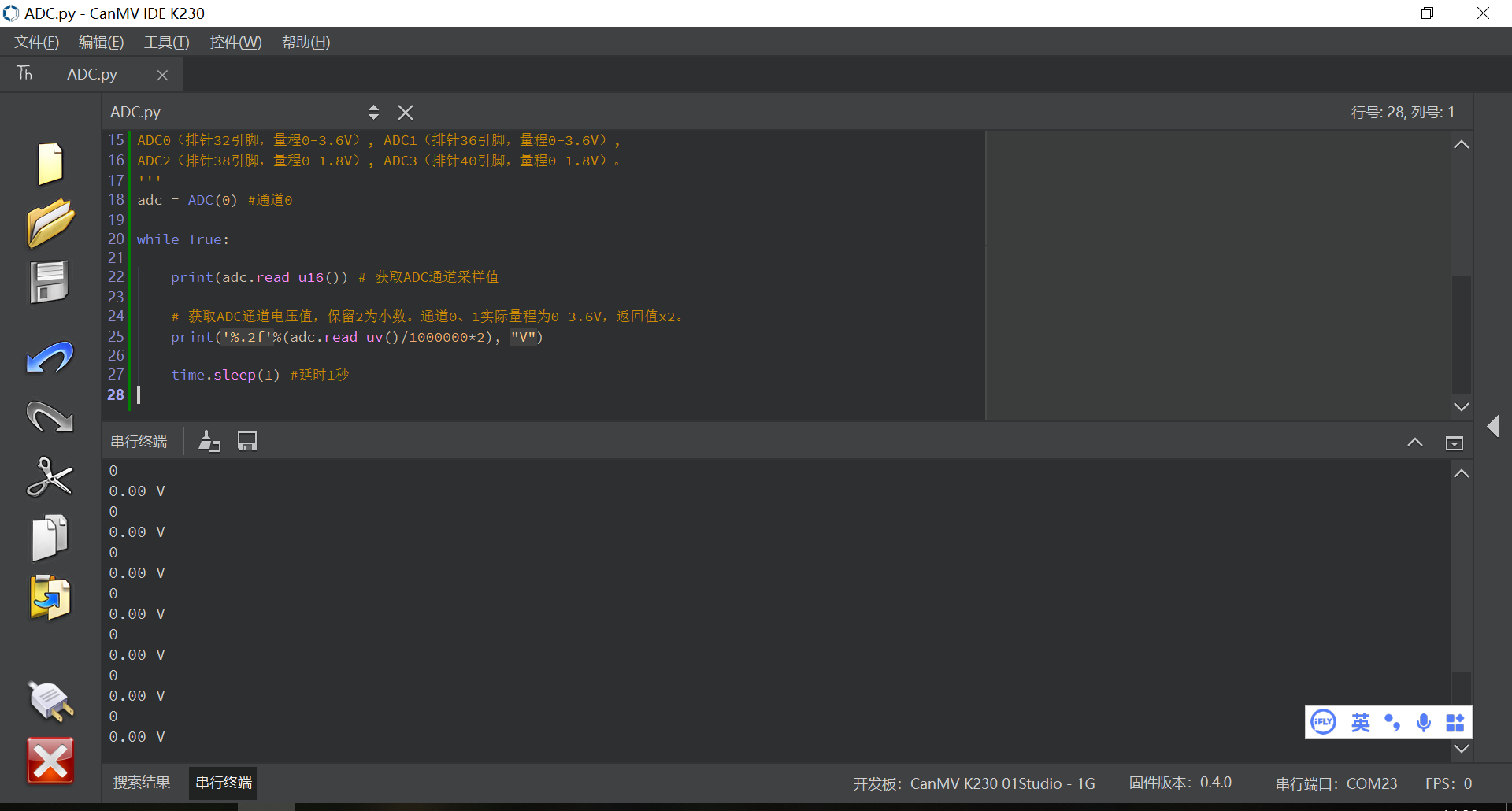Click the FPS: 0 status
The height and width of the screenshot is (811, 1512).
point(1449,783)
